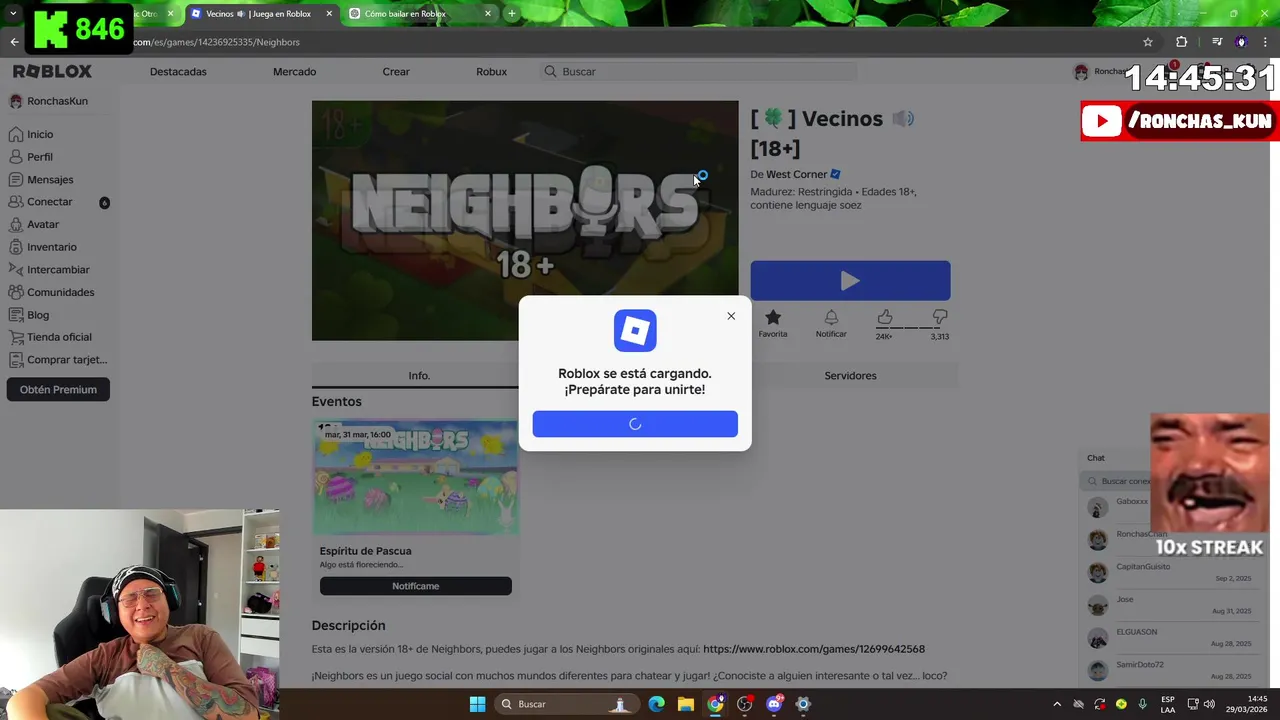The height and width of the screenshot is (720, 1280).
Task: Click the blue loading button in the dialog
Action: [635, 424]
